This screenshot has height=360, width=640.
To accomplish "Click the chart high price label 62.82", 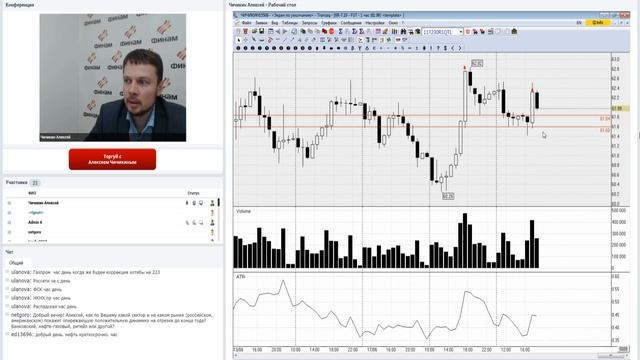I will tap(477, 63).
